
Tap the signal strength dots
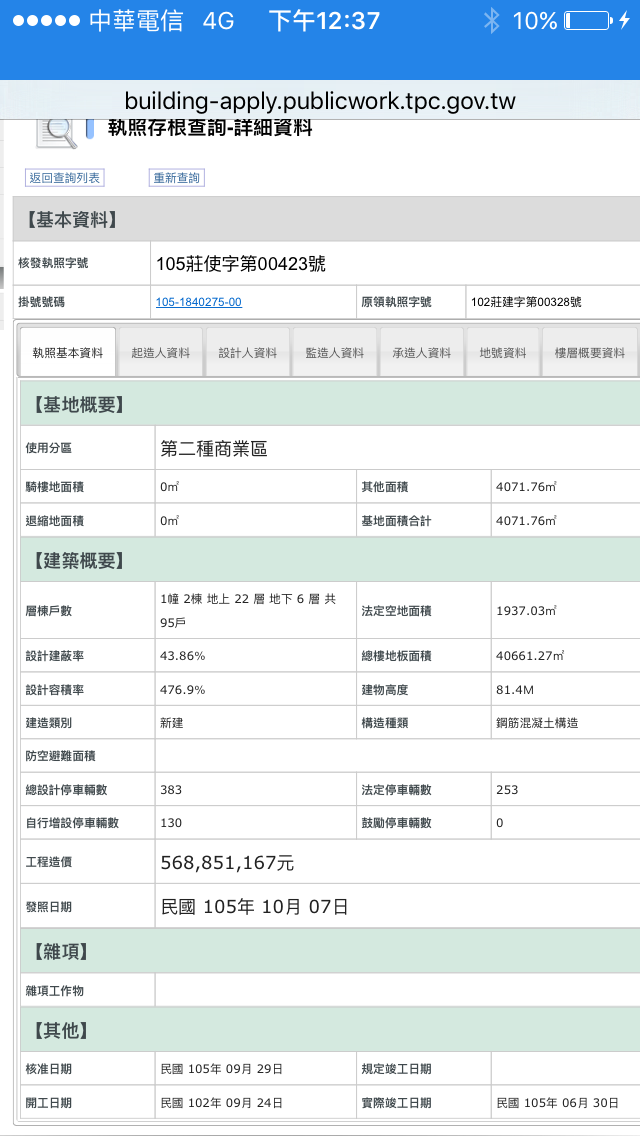tap(45, 21)
